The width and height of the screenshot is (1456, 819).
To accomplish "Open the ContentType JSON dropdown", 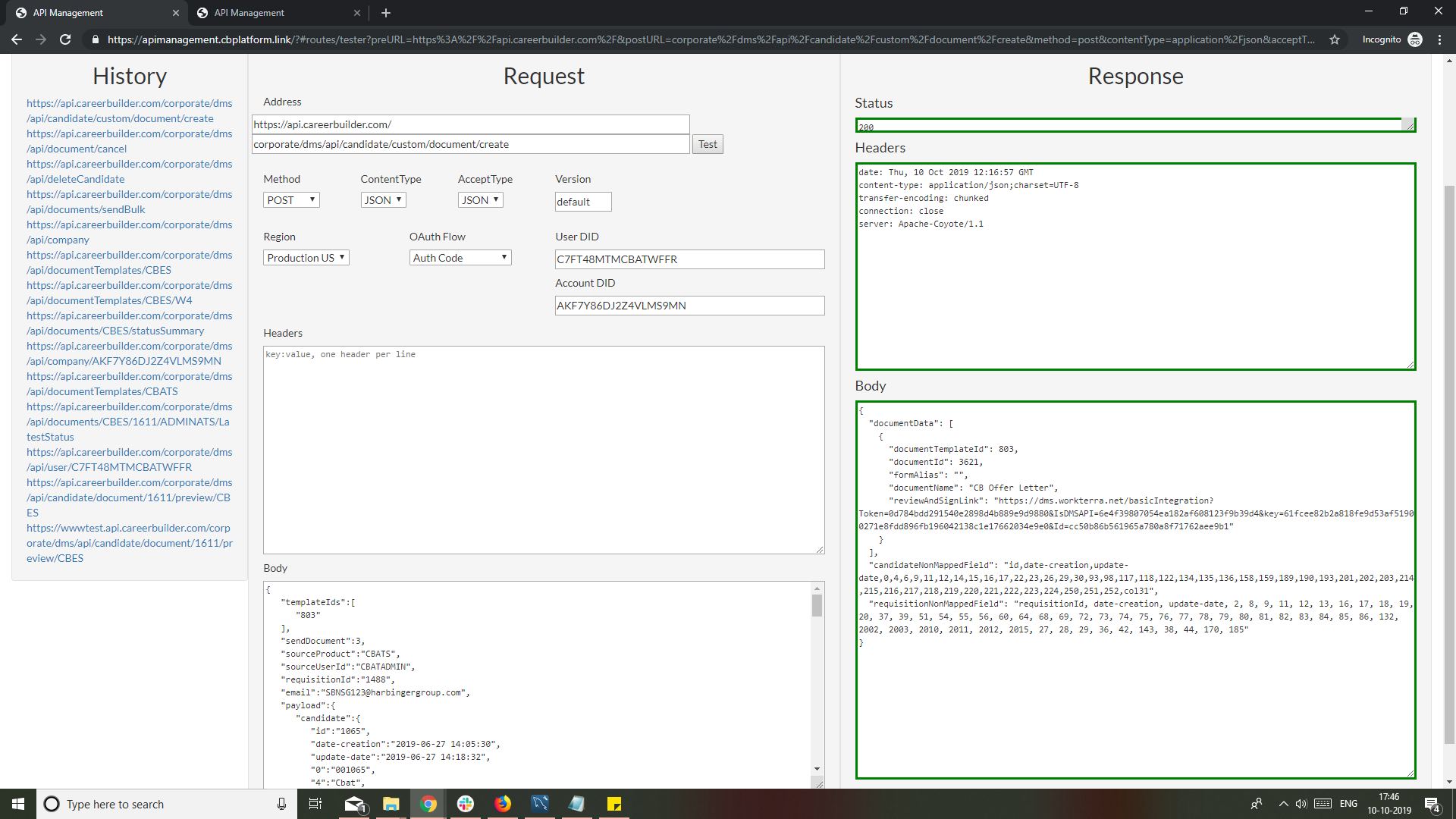I will 383,200.
